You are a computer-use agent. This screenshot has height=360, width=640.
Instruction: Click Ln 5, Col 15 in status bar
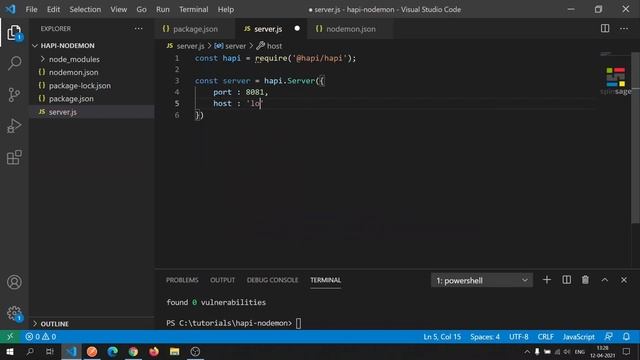(x=442, y=337)
